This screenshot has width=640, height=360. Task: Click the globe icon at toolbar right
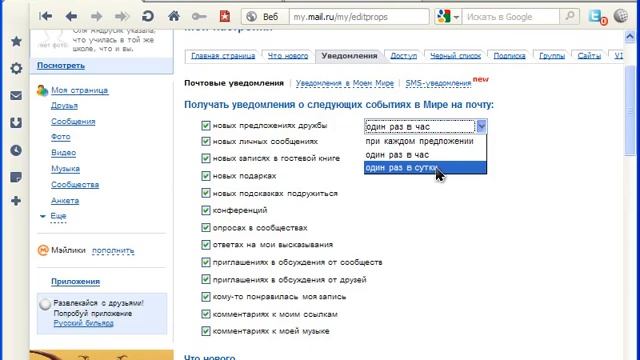[620, 16]
